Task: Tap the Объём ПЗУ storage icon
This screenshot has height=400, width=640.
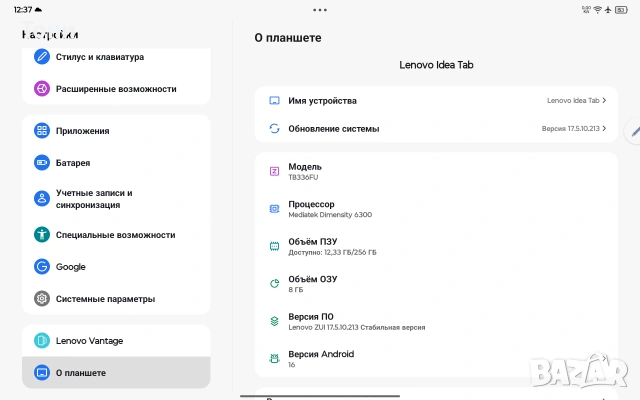Action: coord(274,246)
